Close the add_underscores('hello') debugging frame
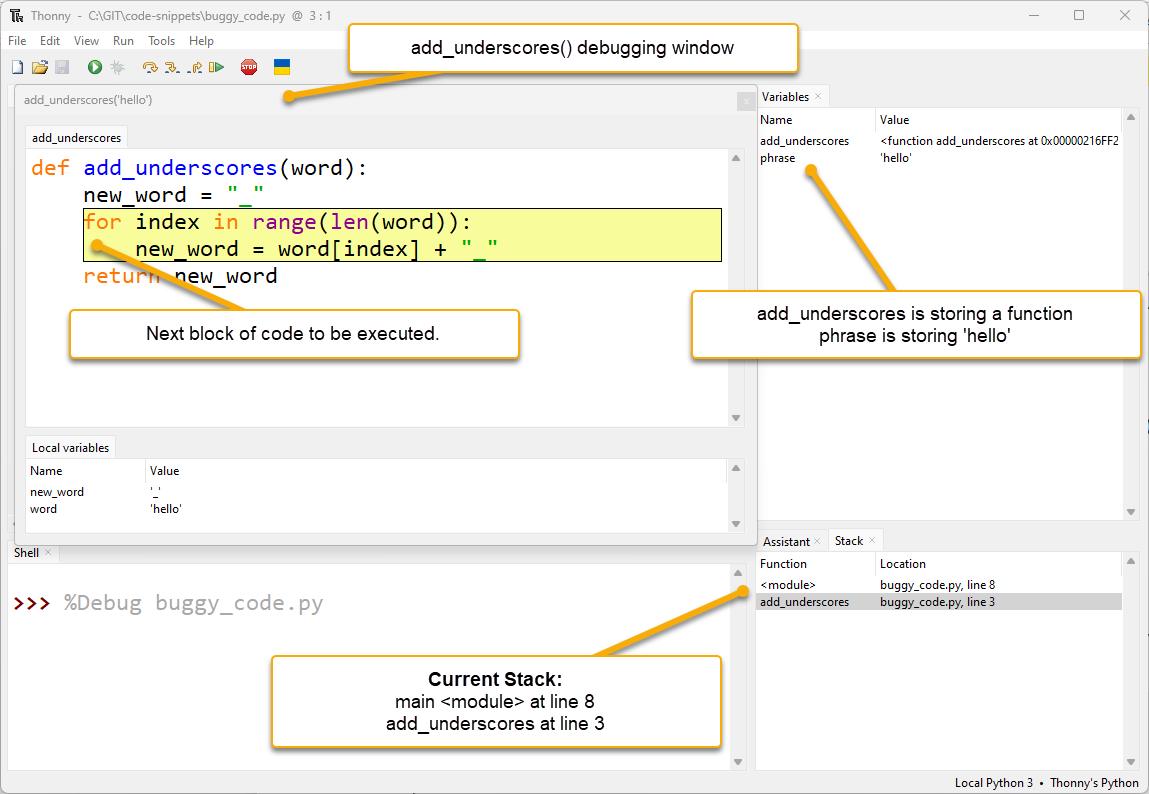The width and height of the screenshot is (1149, 794). pos(745,101)
